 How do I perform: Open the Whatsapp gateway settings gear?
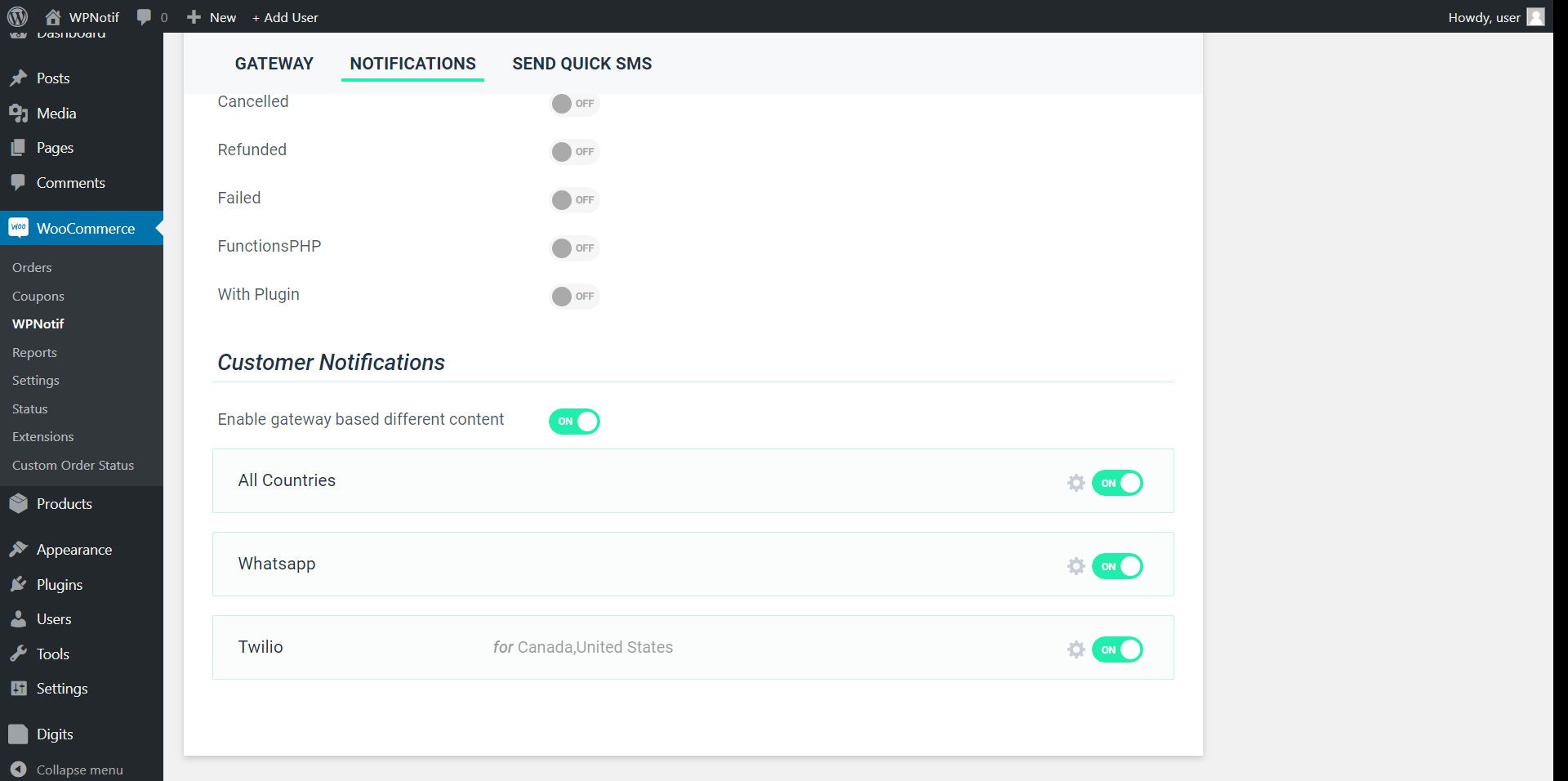pyautogui.click(x=1076, y=566)
